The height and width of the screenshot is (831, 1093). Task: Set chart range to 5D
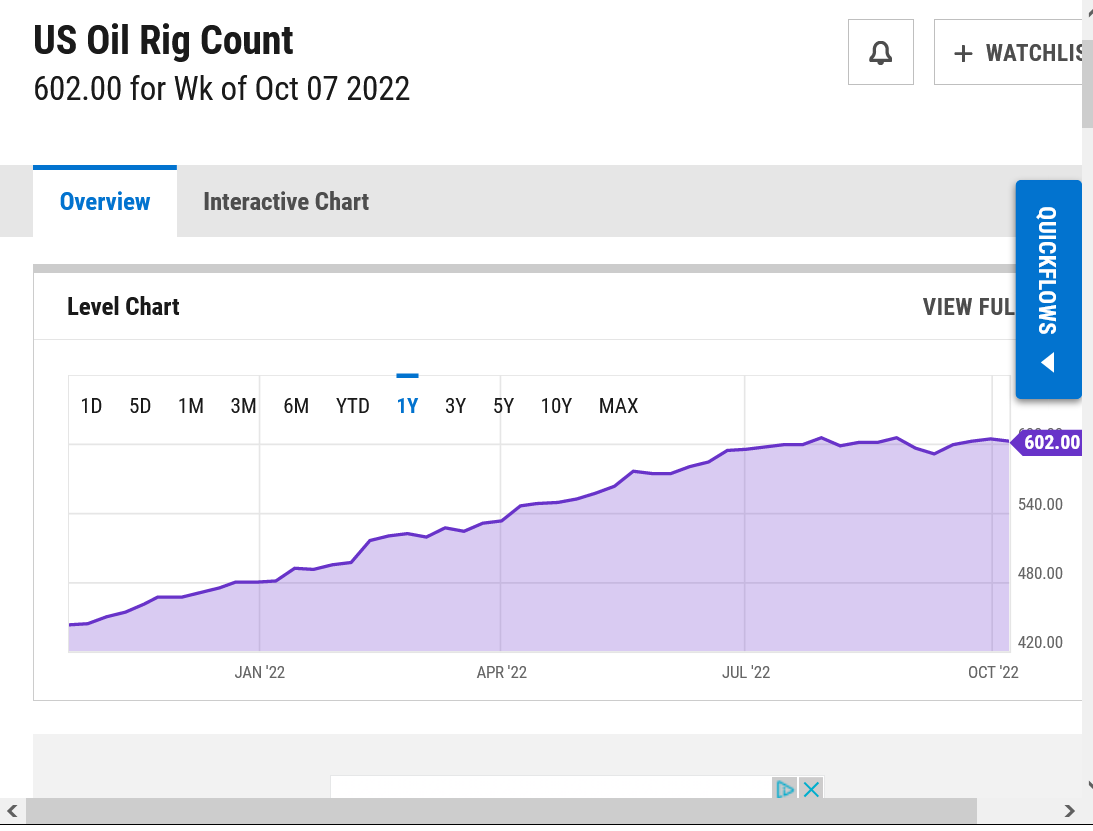click(x=140, y=406)
